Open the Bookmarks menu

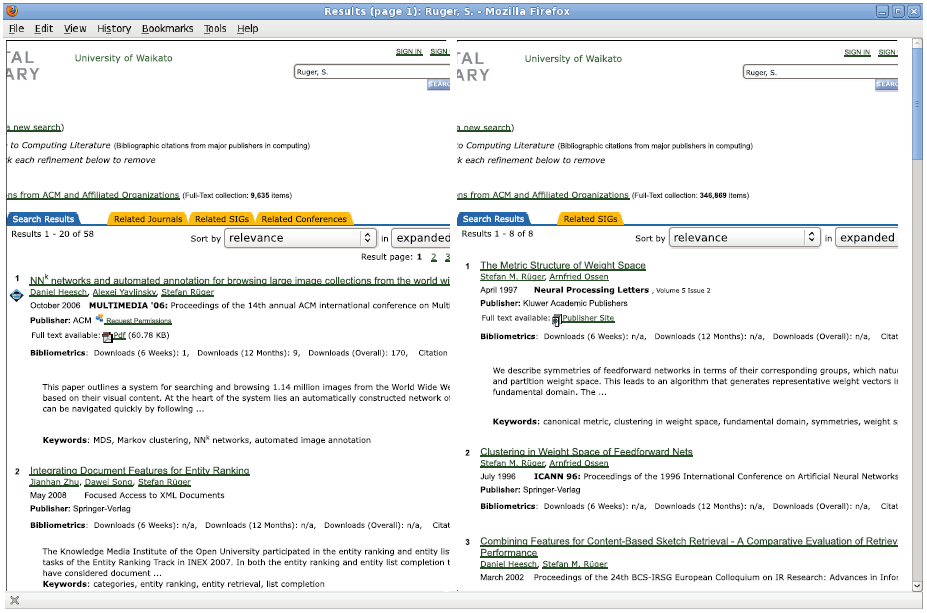[x=167, y=28]
